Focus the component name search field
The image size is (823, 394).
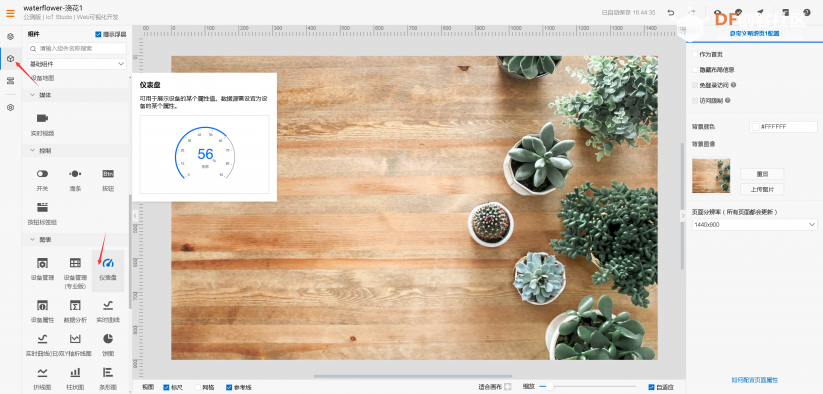[77, 48]
